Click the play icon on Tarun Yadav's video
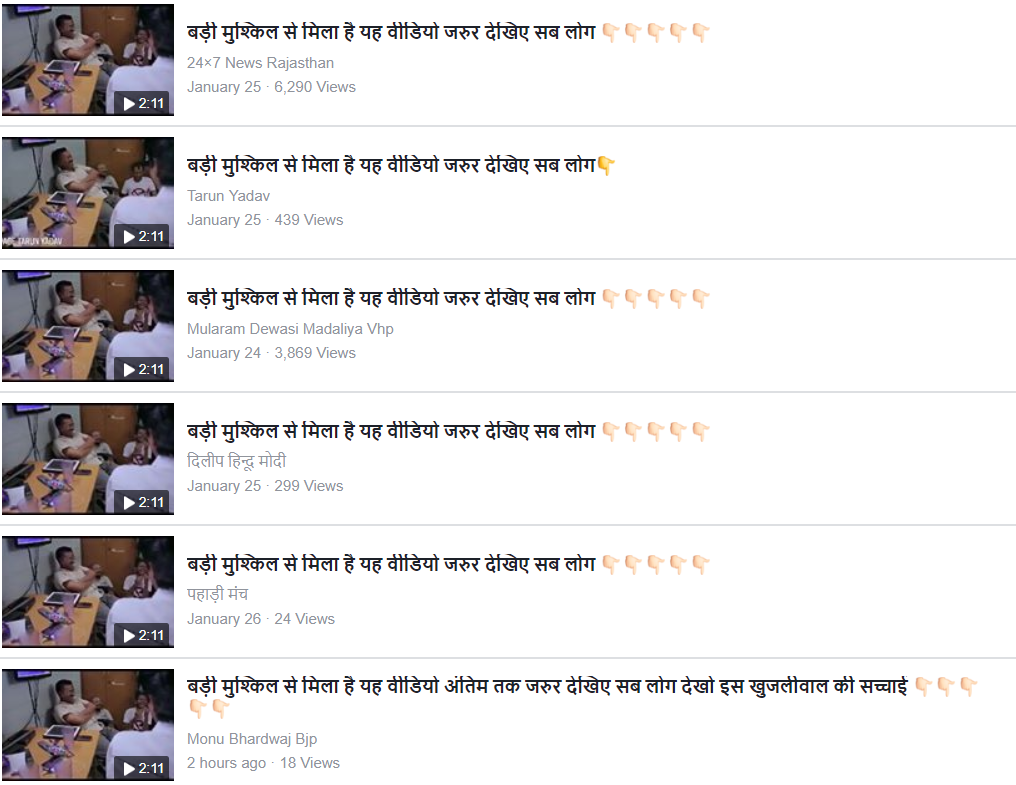The height and width of the screenshot is (785, 1016). (144, 237)
